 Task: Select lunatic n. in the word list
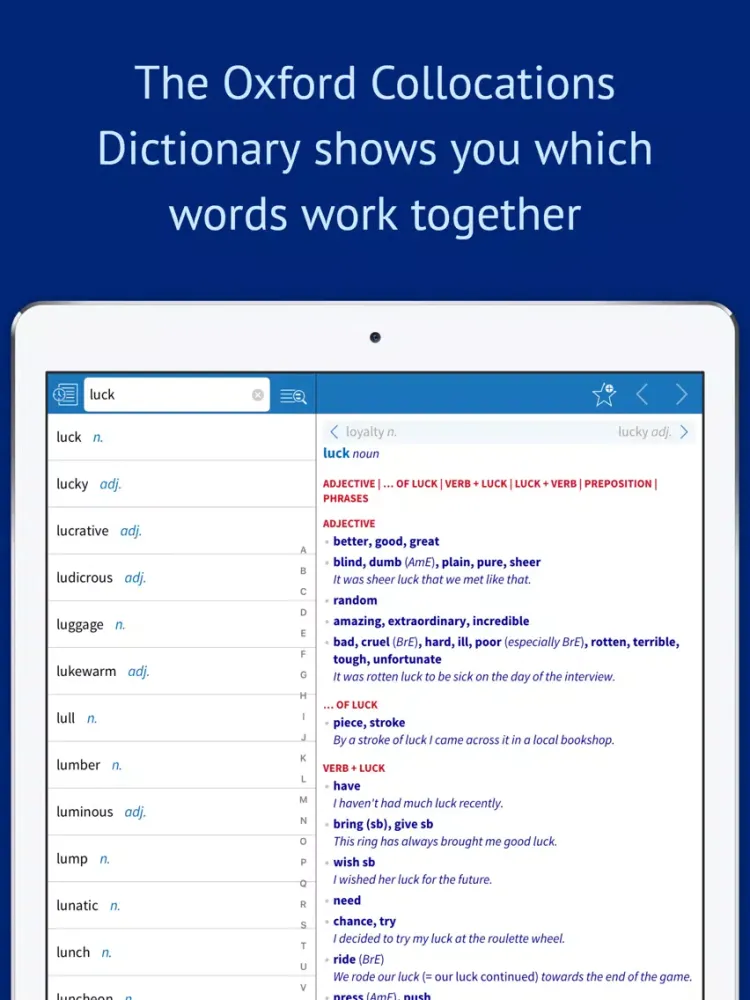[181, 905]
